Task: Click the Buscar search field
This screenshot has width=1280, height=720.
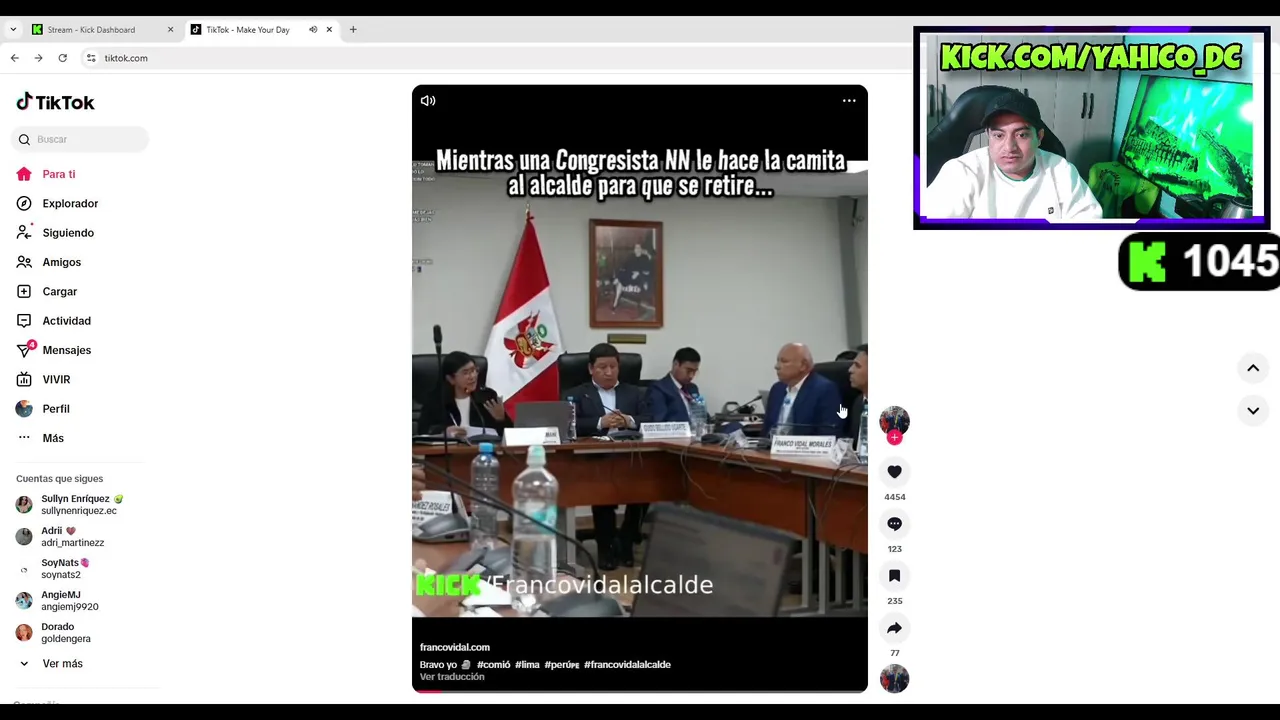Action: (x=80, y=139)
